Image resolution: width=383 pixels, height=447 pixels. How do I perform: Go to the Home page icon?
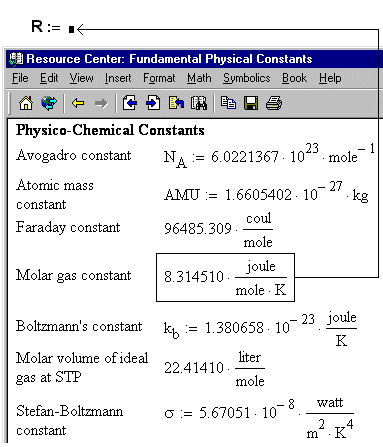tap(26, 103)
